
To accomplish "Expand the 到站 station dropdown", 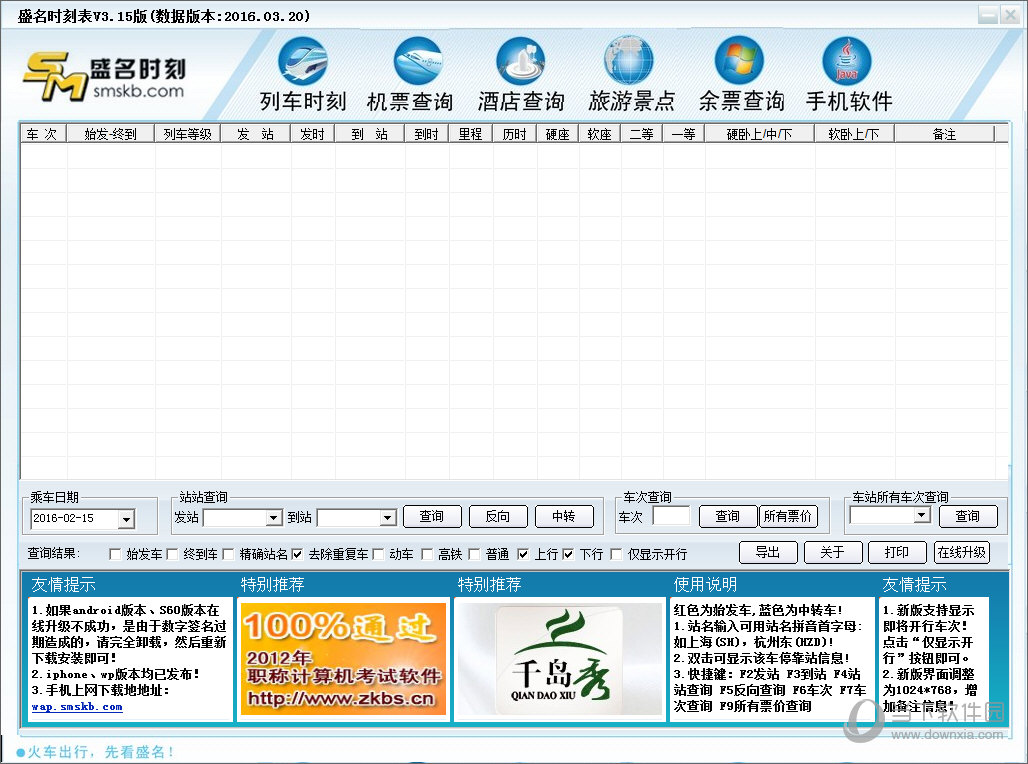I will [x=388, y=517].
